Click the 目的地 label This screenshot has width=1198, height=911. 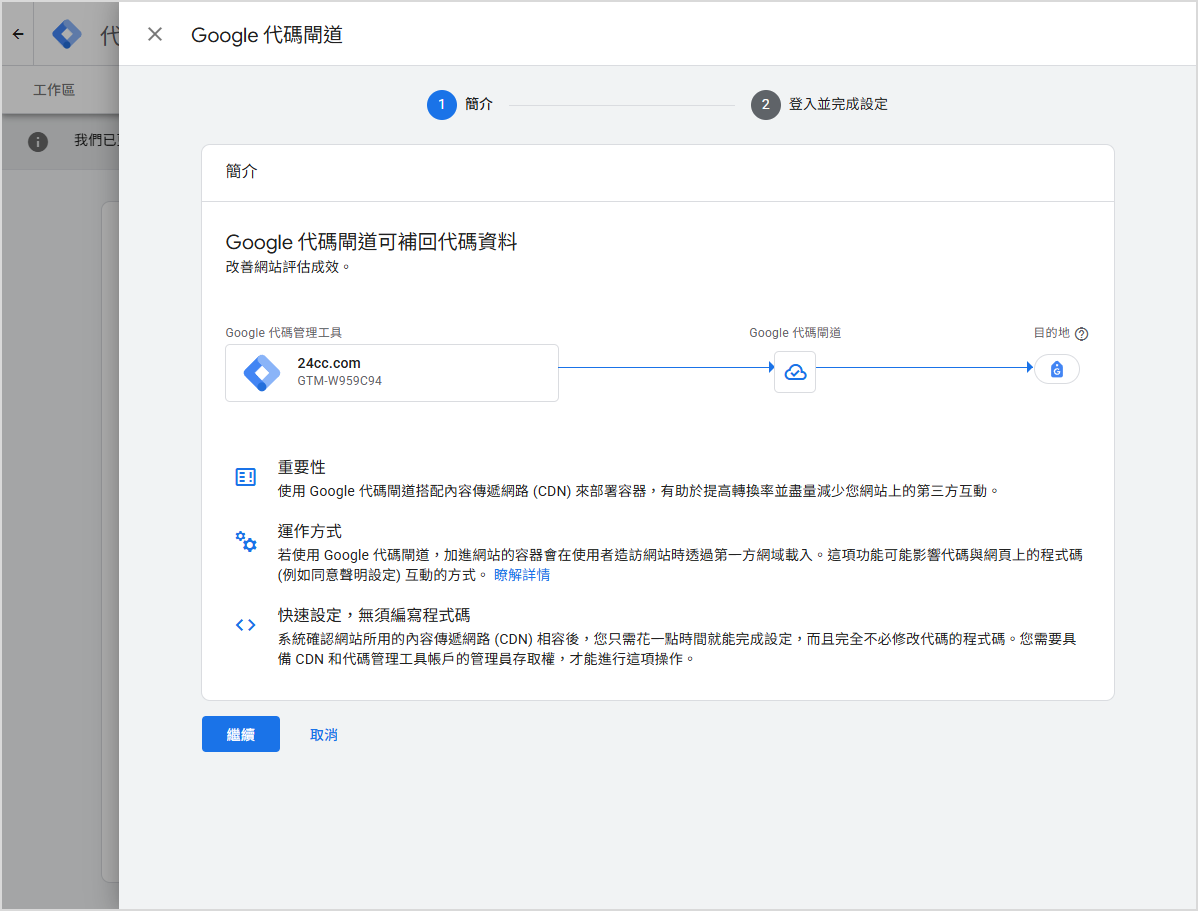click(1051, 332)
